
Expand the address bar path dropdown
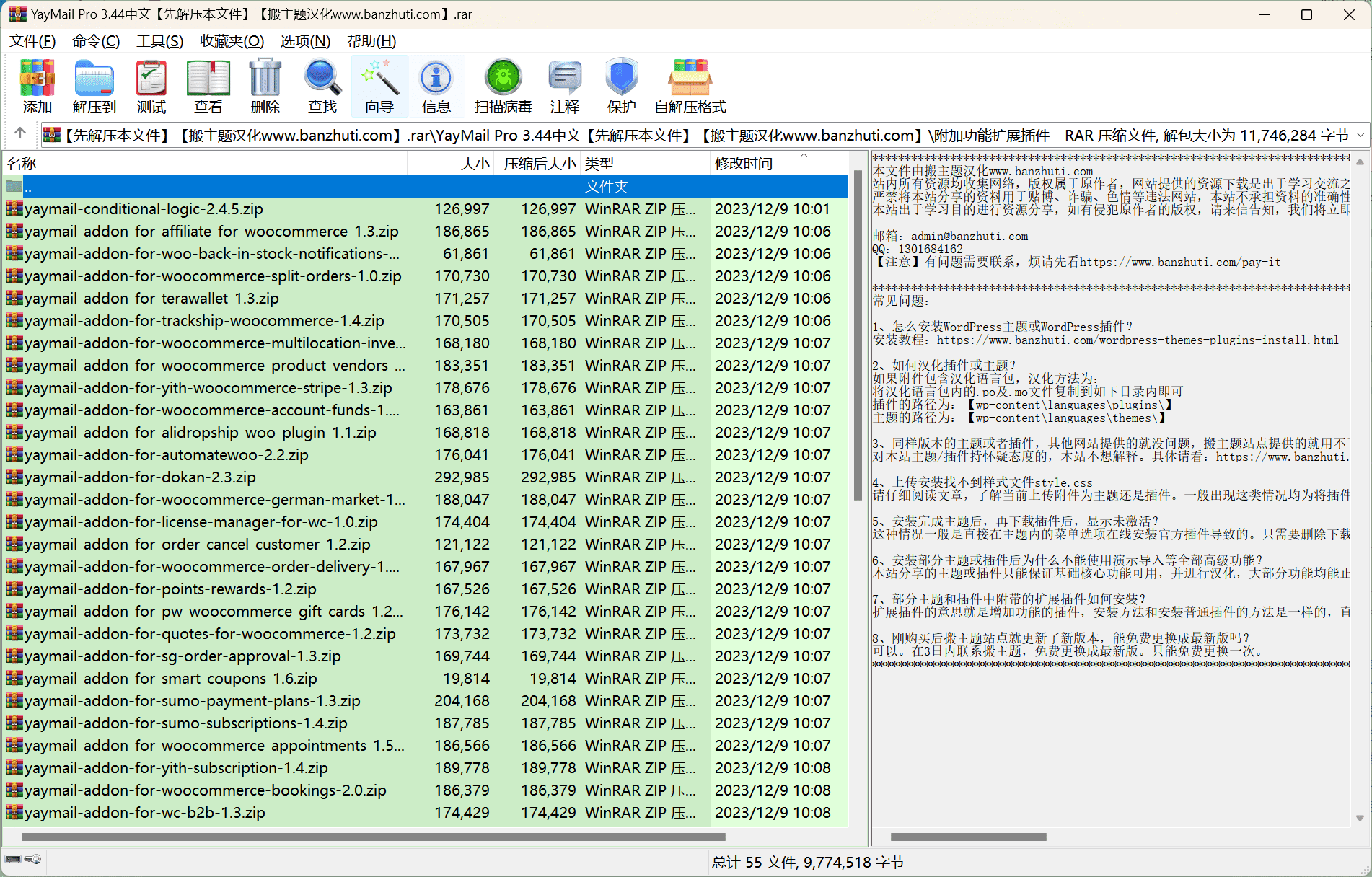click(x=1360, y=135)
